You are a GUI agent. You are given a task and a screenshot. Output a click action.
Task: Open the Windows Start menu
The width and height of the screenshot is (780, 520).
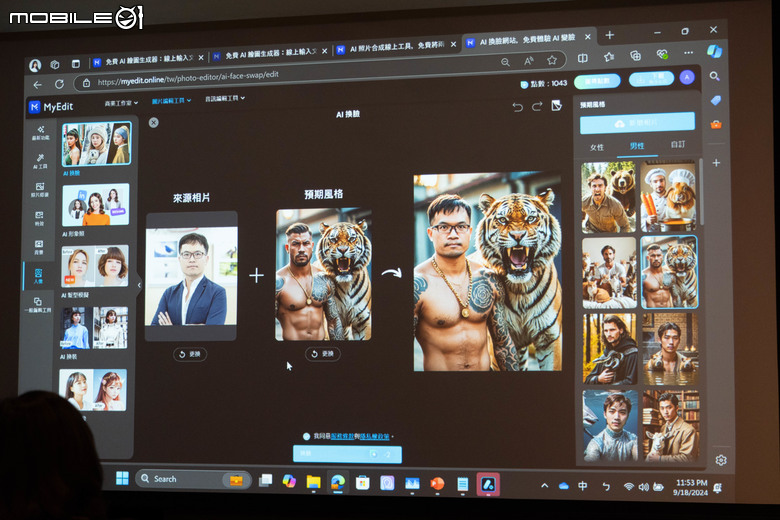122,478
